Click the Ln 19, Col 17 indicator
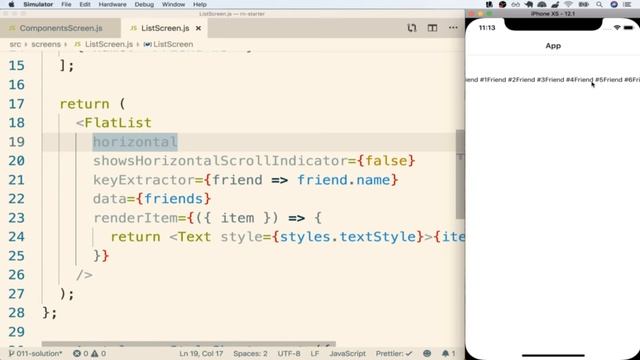This screenshot has width=640, height=360. pos(201,353)
